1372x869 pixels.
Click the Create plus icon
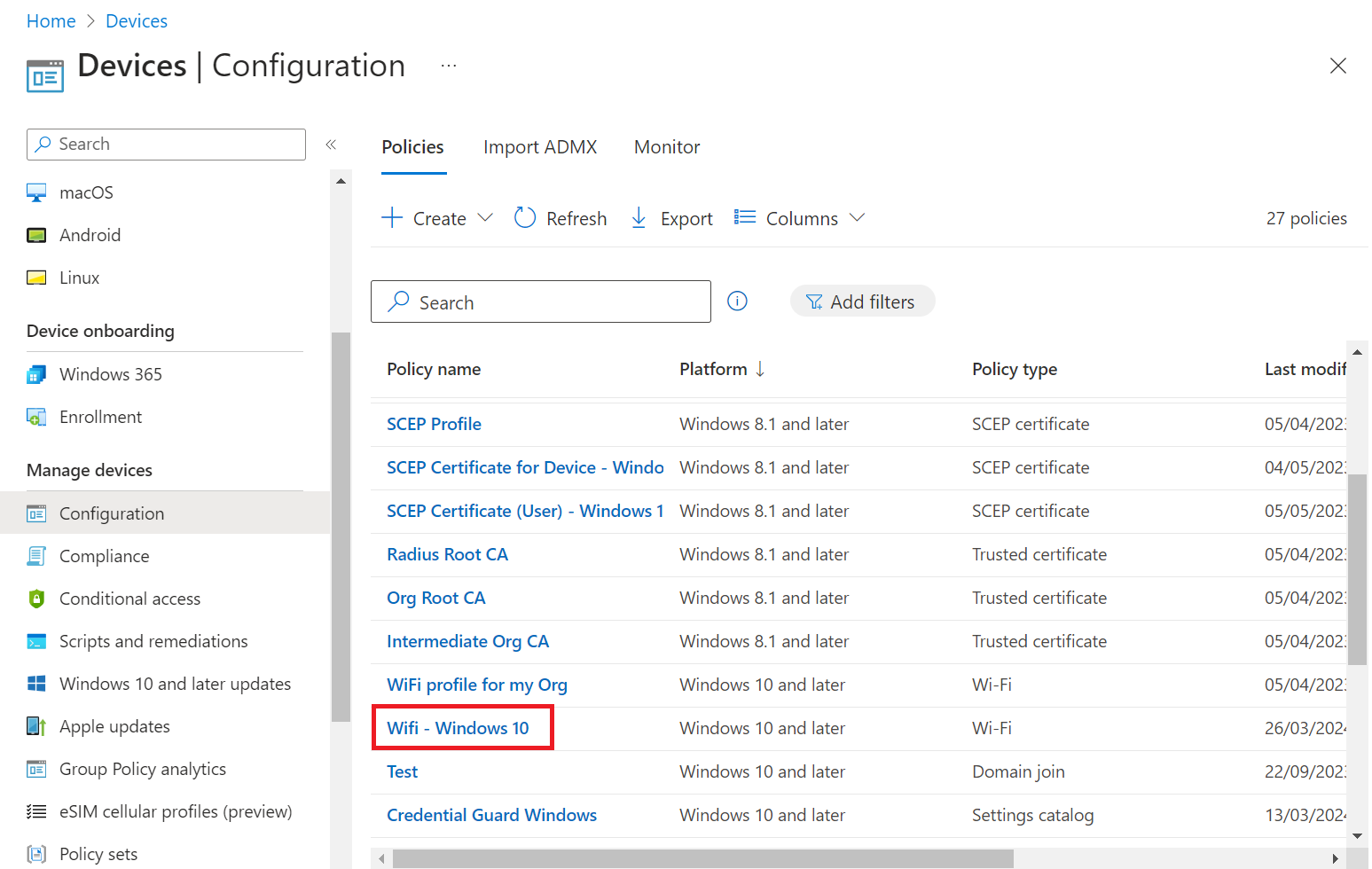click(392, 217)
